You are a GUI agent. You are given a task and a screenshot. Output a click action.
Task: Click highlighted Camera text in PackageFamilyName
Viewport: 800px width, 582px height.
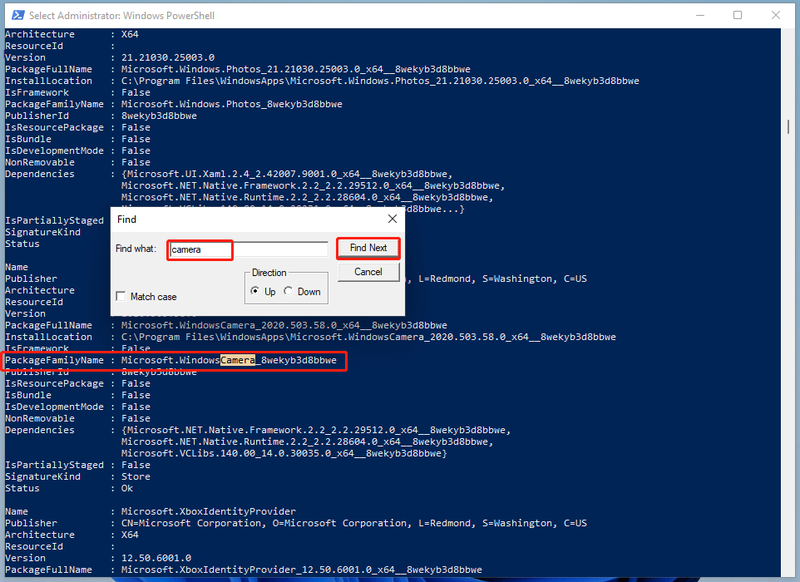pyautogui.click(x=238, y=360)
